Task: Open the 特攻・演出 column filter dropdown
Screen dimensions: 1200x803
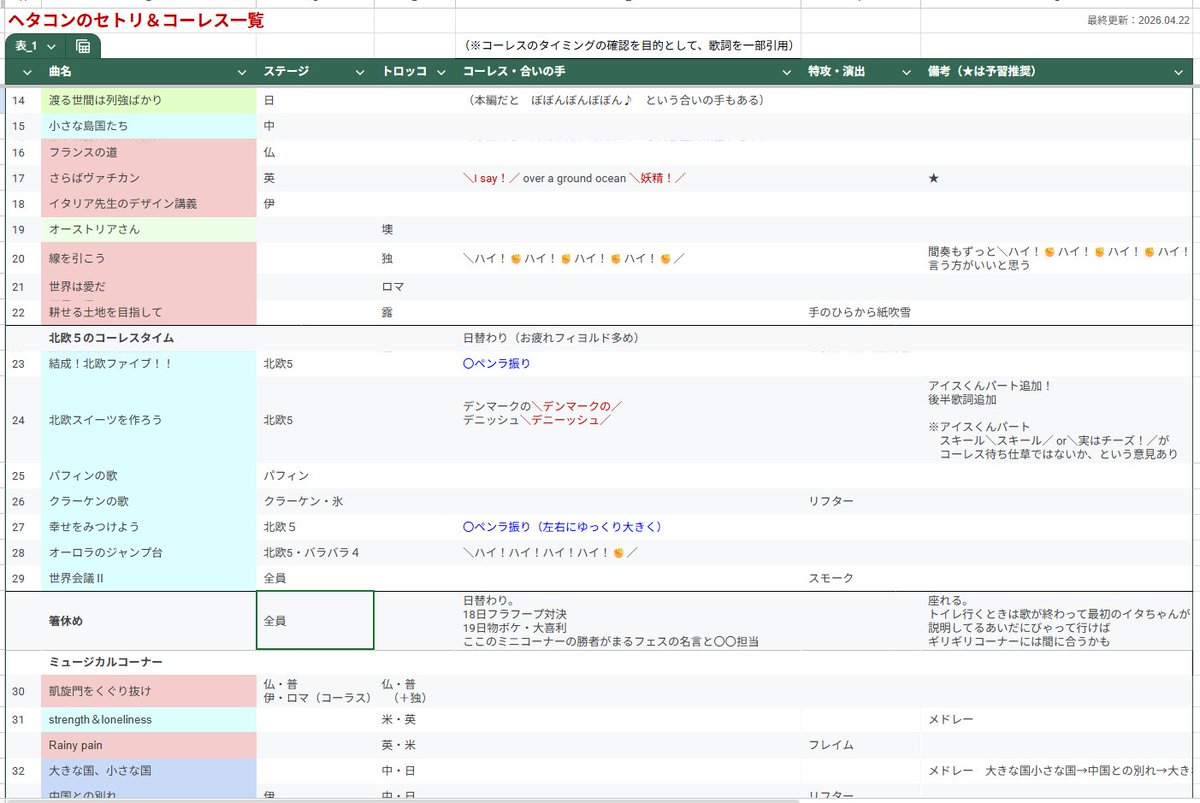Action: pyautogui.click(x=907, y=72)
